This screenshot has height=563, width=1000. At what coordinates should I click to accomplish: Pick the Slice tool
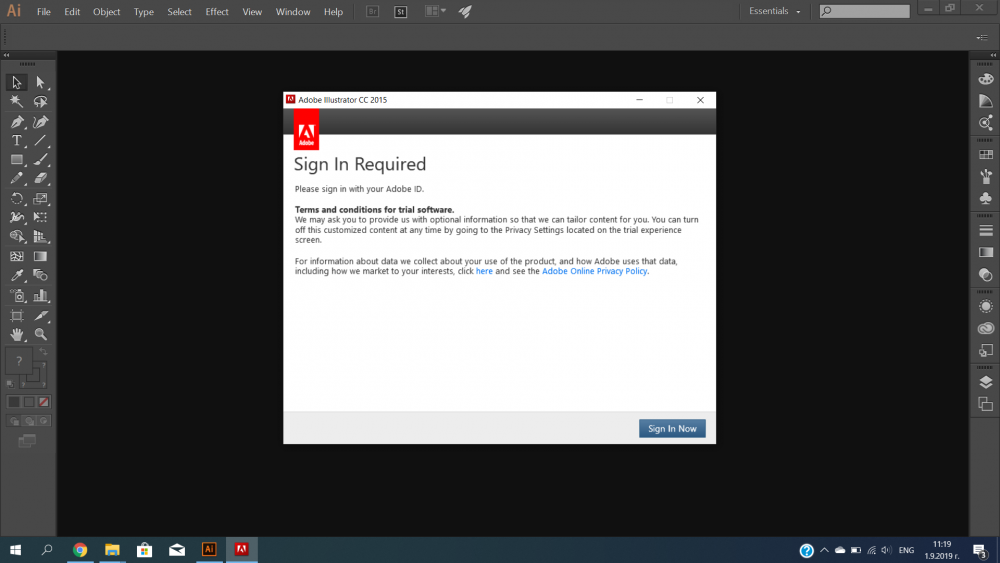[x=40, y=315]
